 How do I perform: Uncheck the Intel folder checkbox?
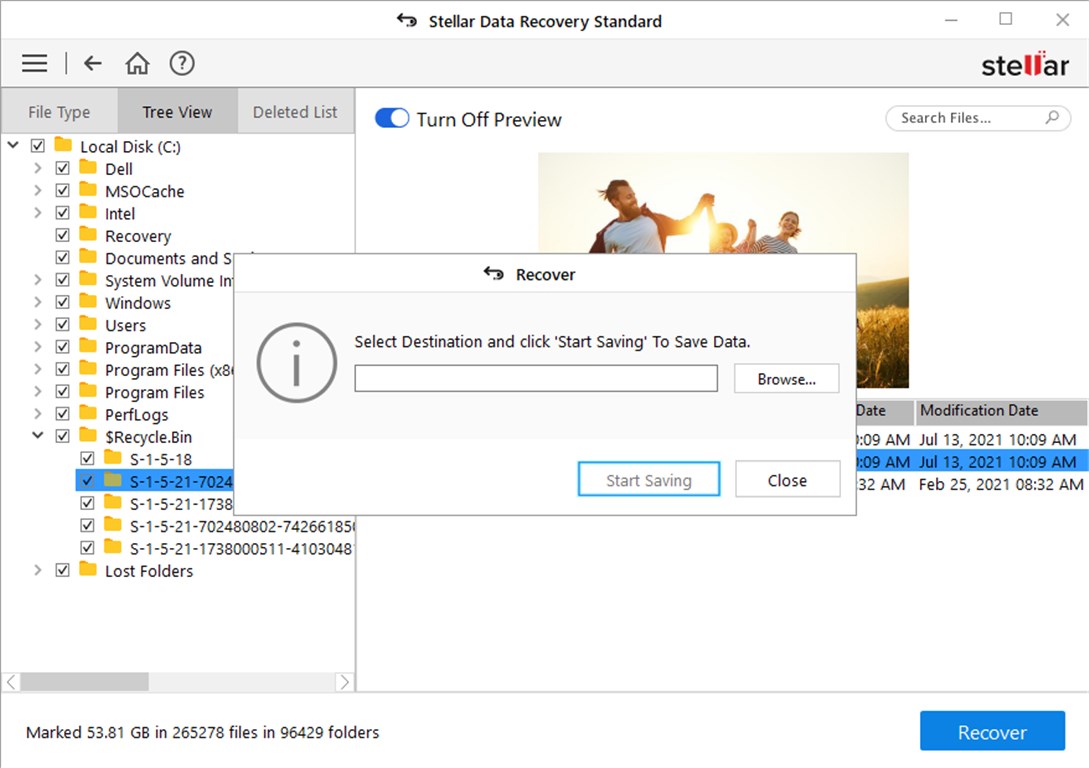click(x=63, y=212)
